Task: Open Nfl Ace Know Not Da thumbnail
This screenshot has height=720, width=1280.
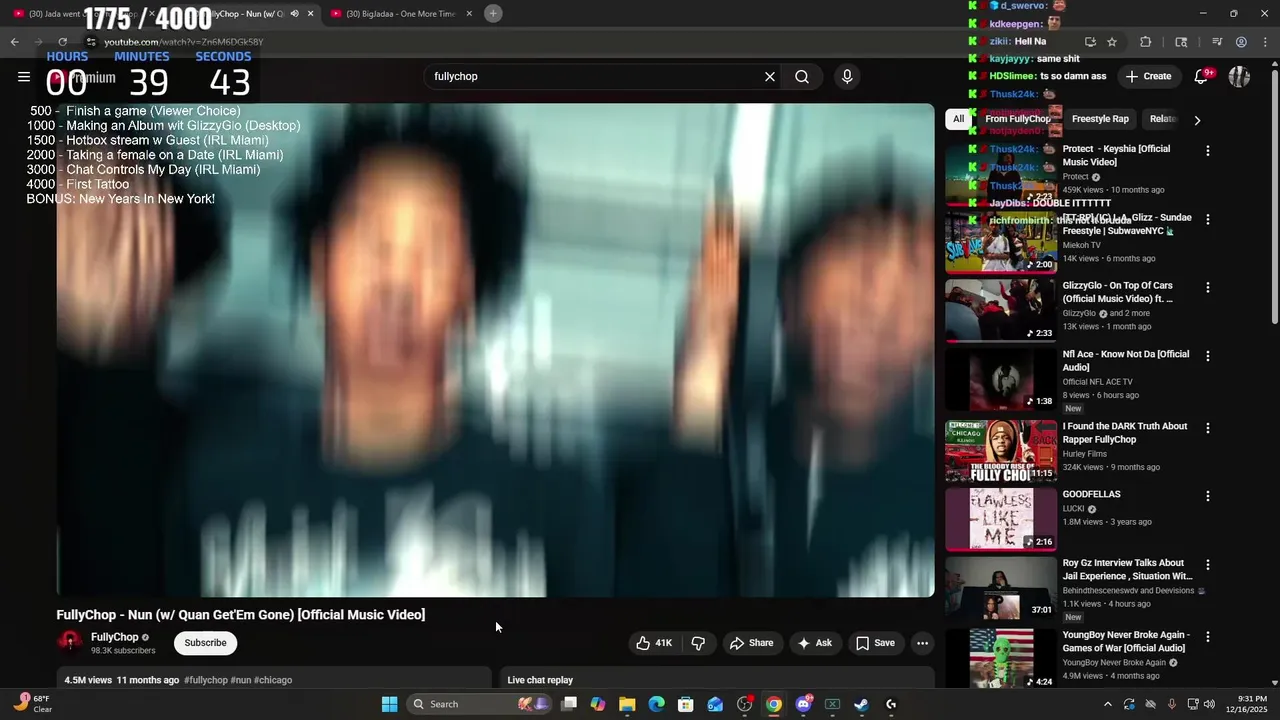Action: pos(1001,380)
